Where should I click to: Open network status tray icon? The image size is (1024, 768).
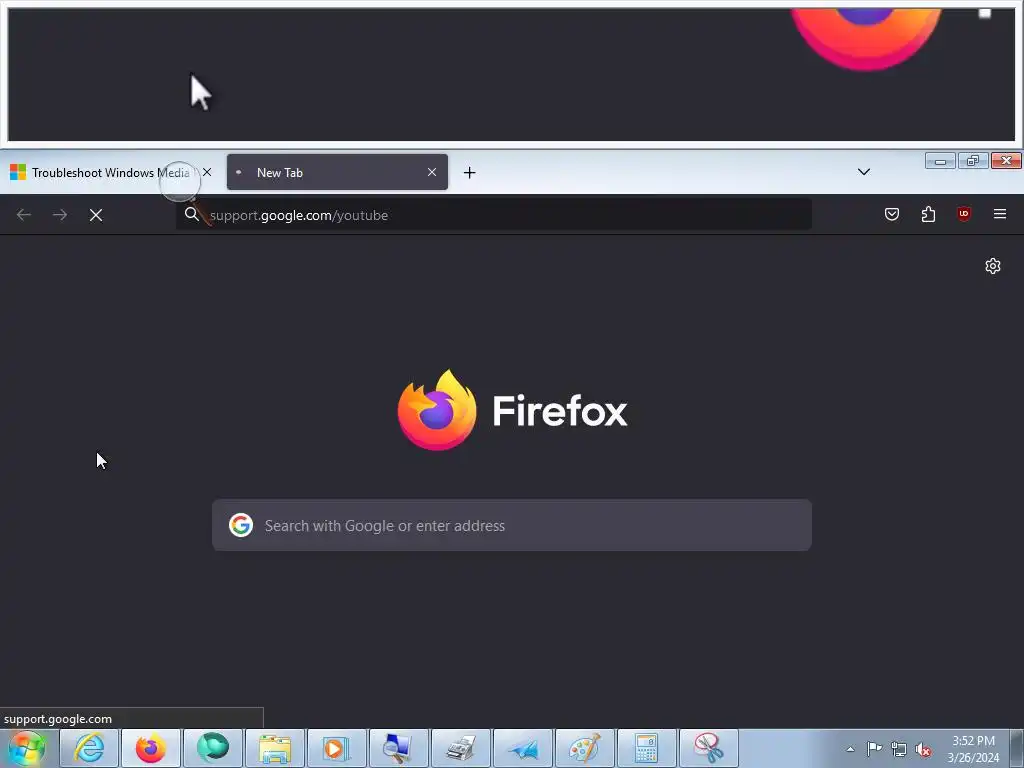(x=899, y=749)
